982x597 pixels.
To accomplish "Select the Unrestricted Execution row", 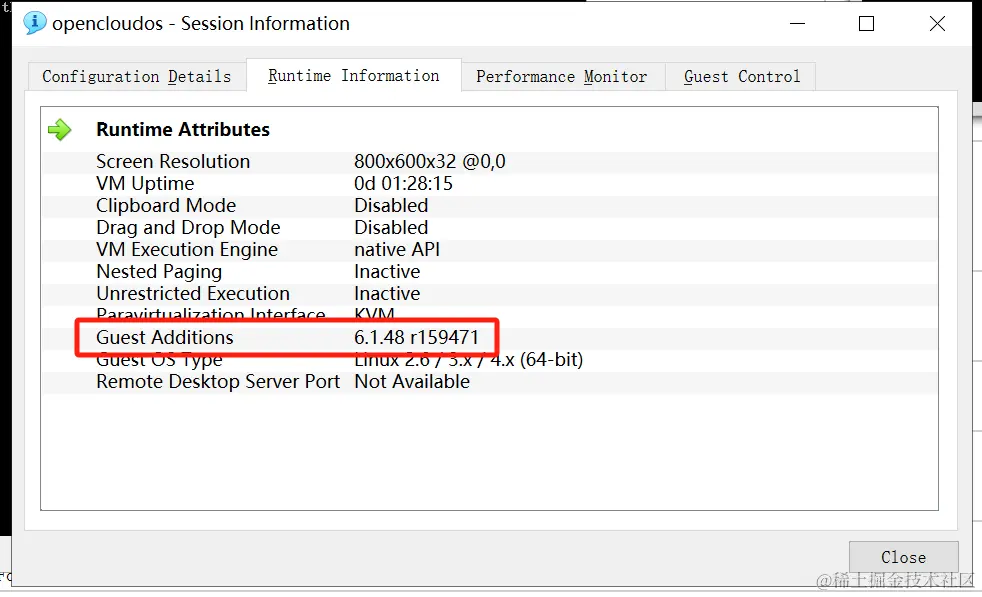I will 193,294.
